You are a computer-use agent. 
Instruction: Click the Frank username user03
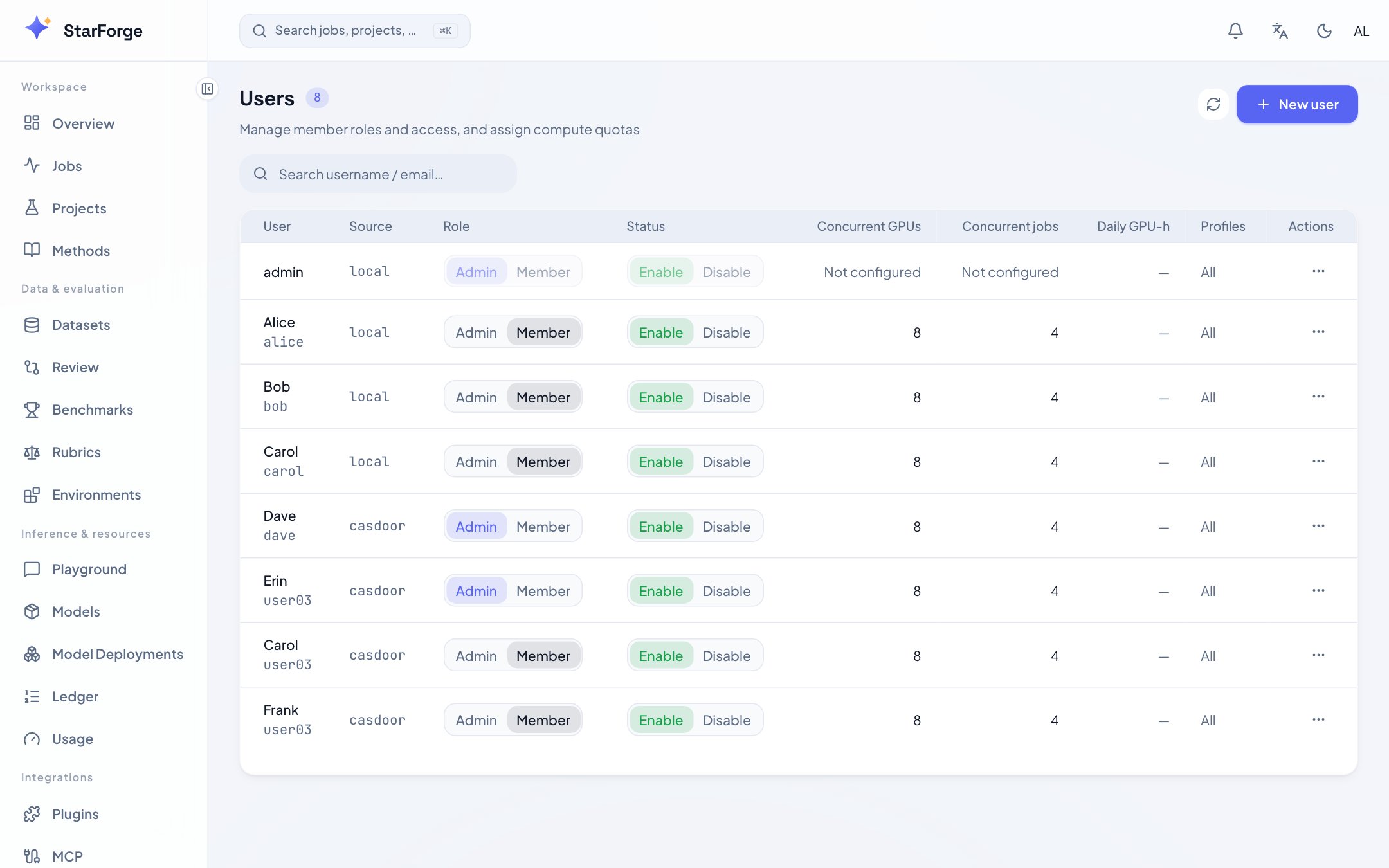(287, 730)
